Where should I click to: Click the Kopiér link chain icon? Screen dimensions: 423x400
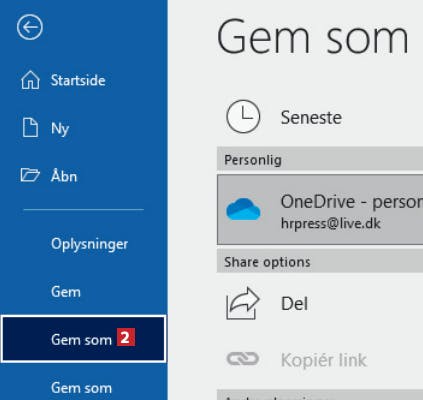pos(243,359)
